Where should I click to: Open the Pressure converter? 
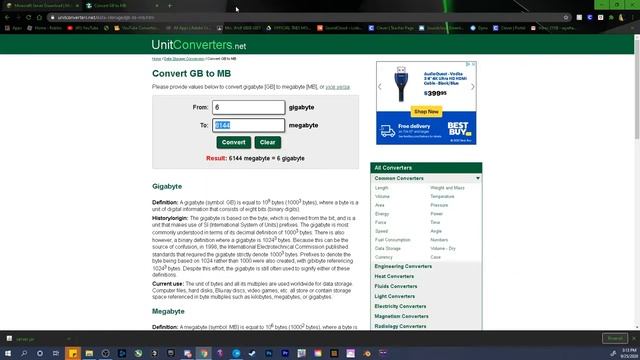439,205
